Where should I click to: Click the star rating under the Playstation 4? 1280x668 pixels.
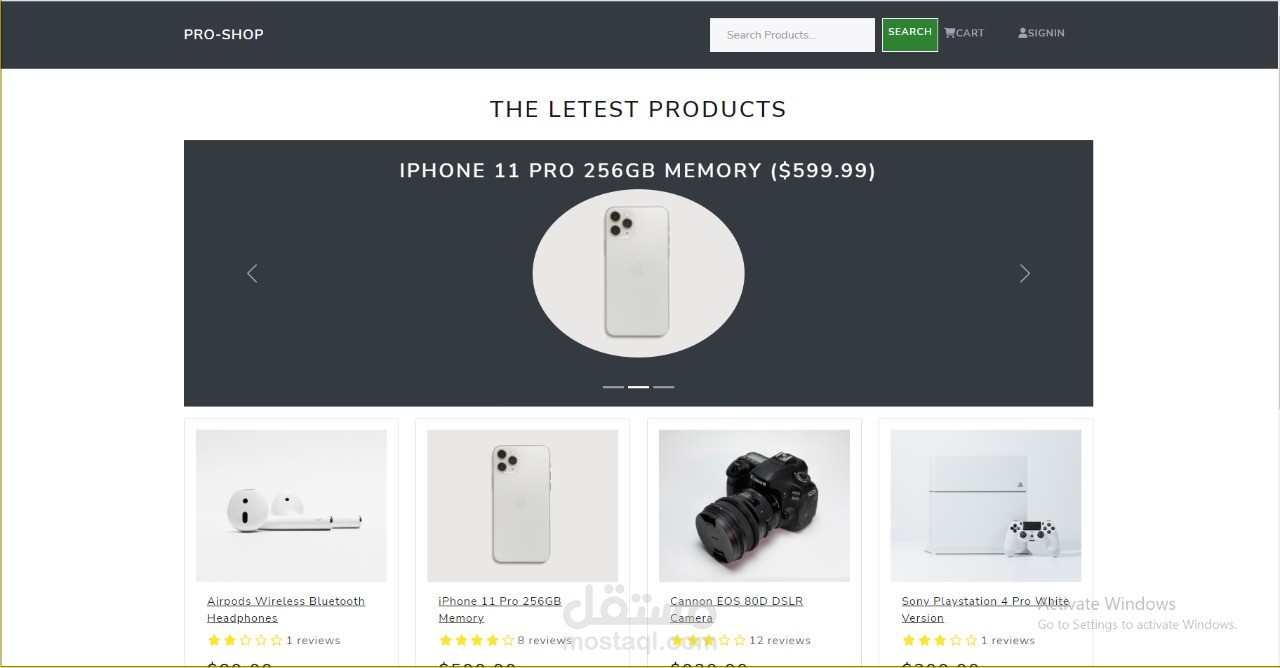coord(938,639)
